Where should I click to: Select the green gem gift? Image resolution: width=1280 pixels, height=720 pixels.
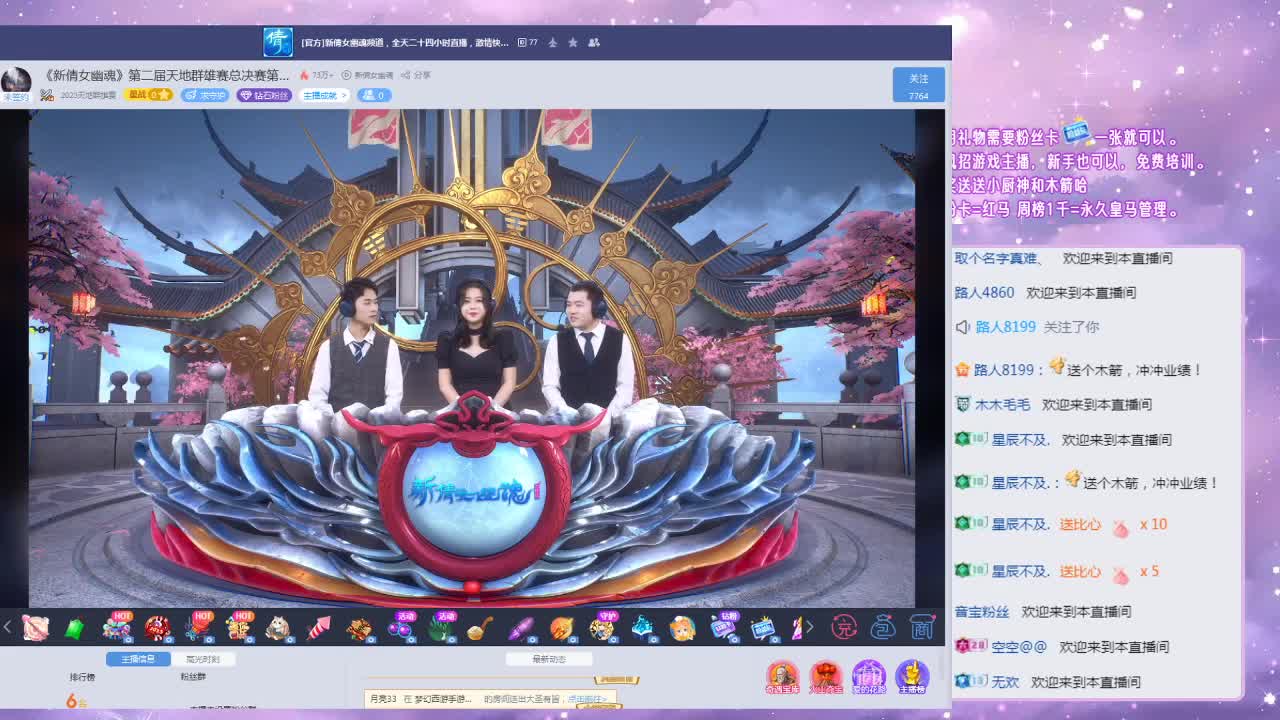point(74,628)
